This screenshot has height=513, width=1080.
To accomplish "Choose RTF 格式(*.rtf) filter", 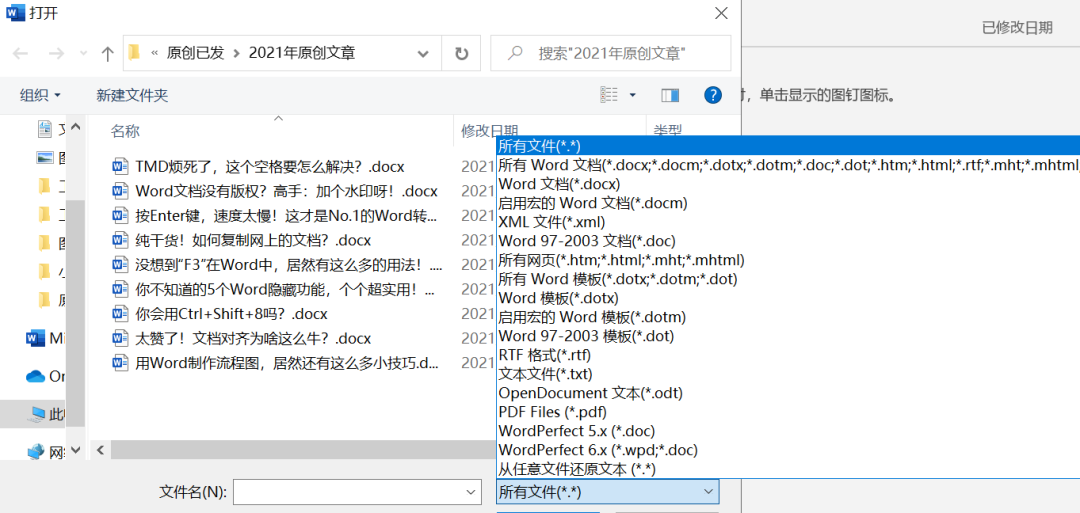I will 788,355.
